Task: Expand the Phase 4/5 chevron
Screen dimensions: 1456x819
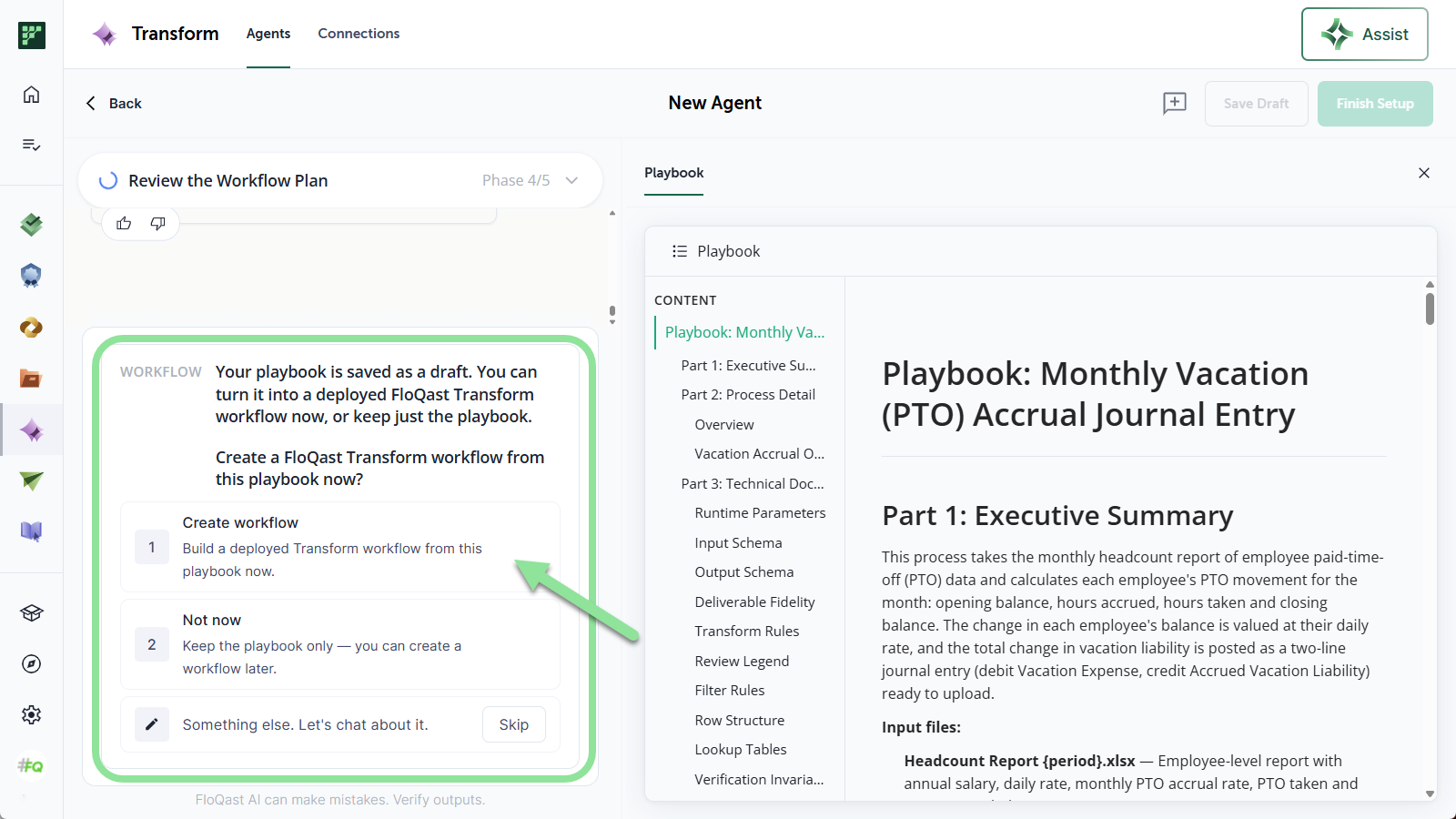Action: 571,180
